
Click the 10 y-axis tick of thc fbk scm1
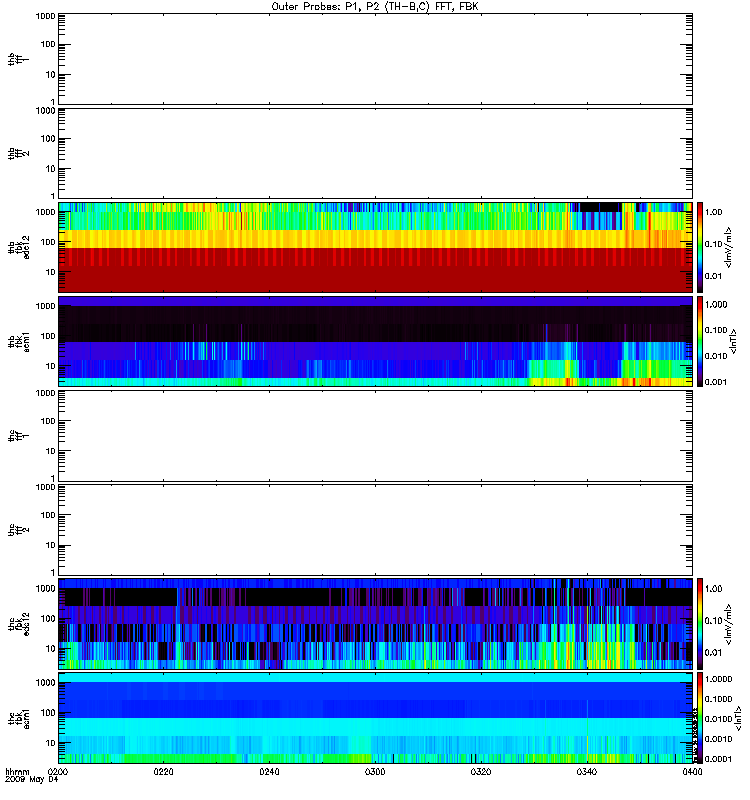(51, 743)
